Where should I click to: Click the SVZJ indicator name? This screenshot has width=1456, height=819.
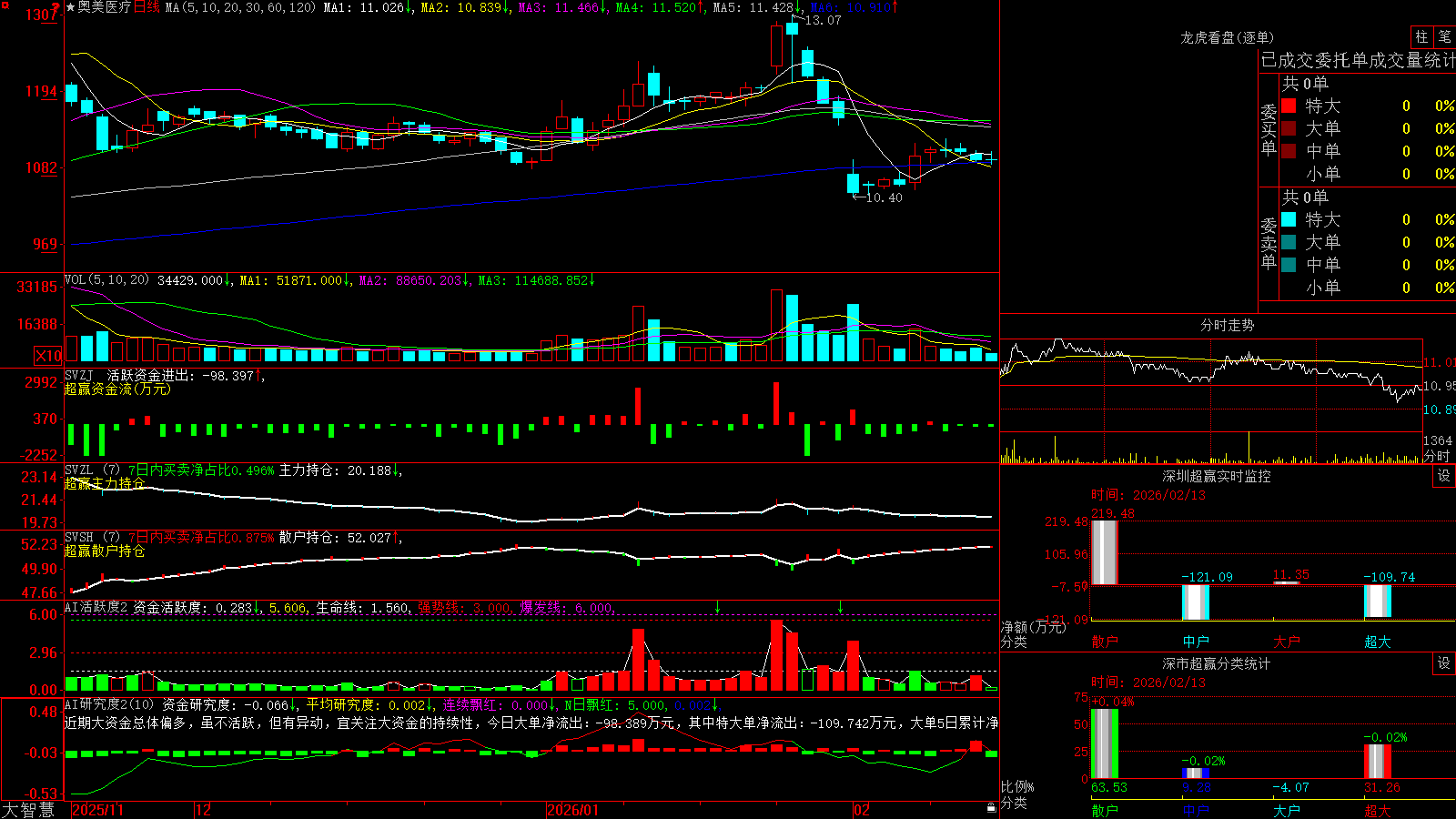(x=79, y=375)
